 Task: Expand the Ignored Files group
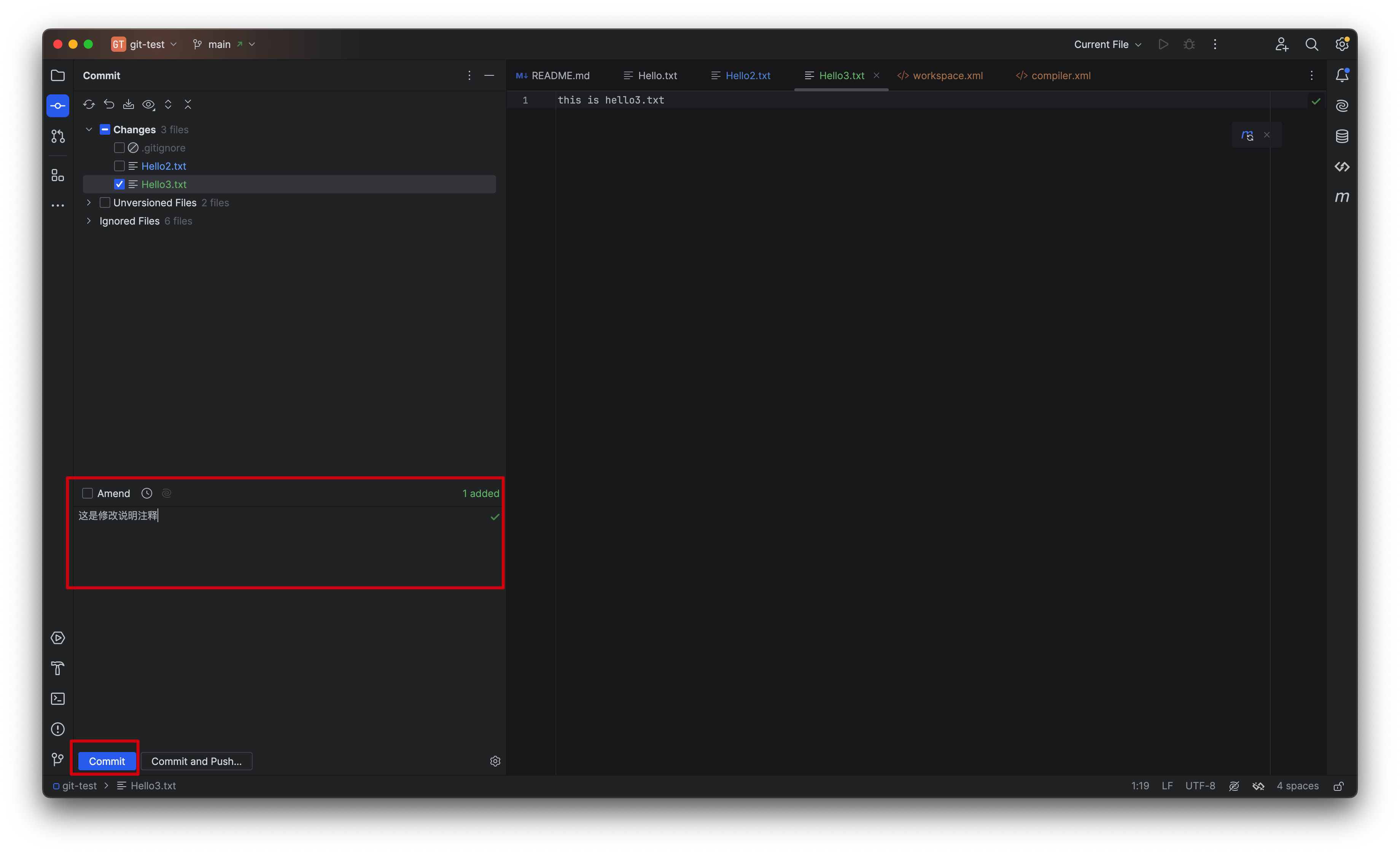89,221
